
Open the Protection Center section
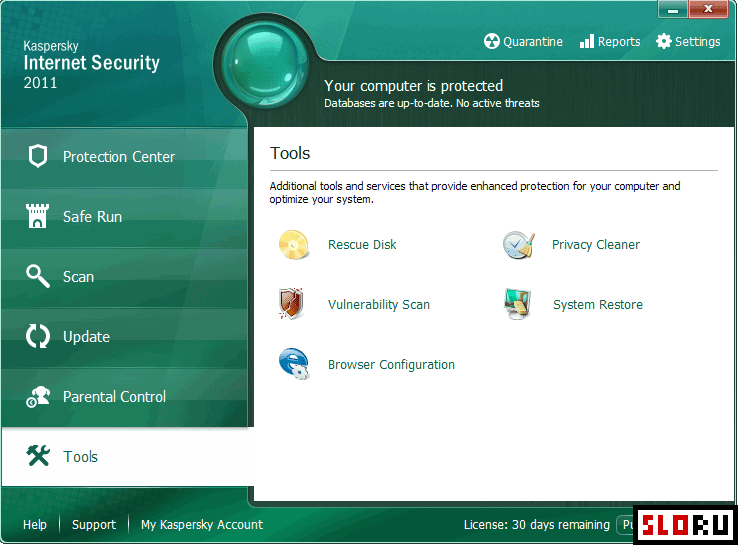coord(124,157)
